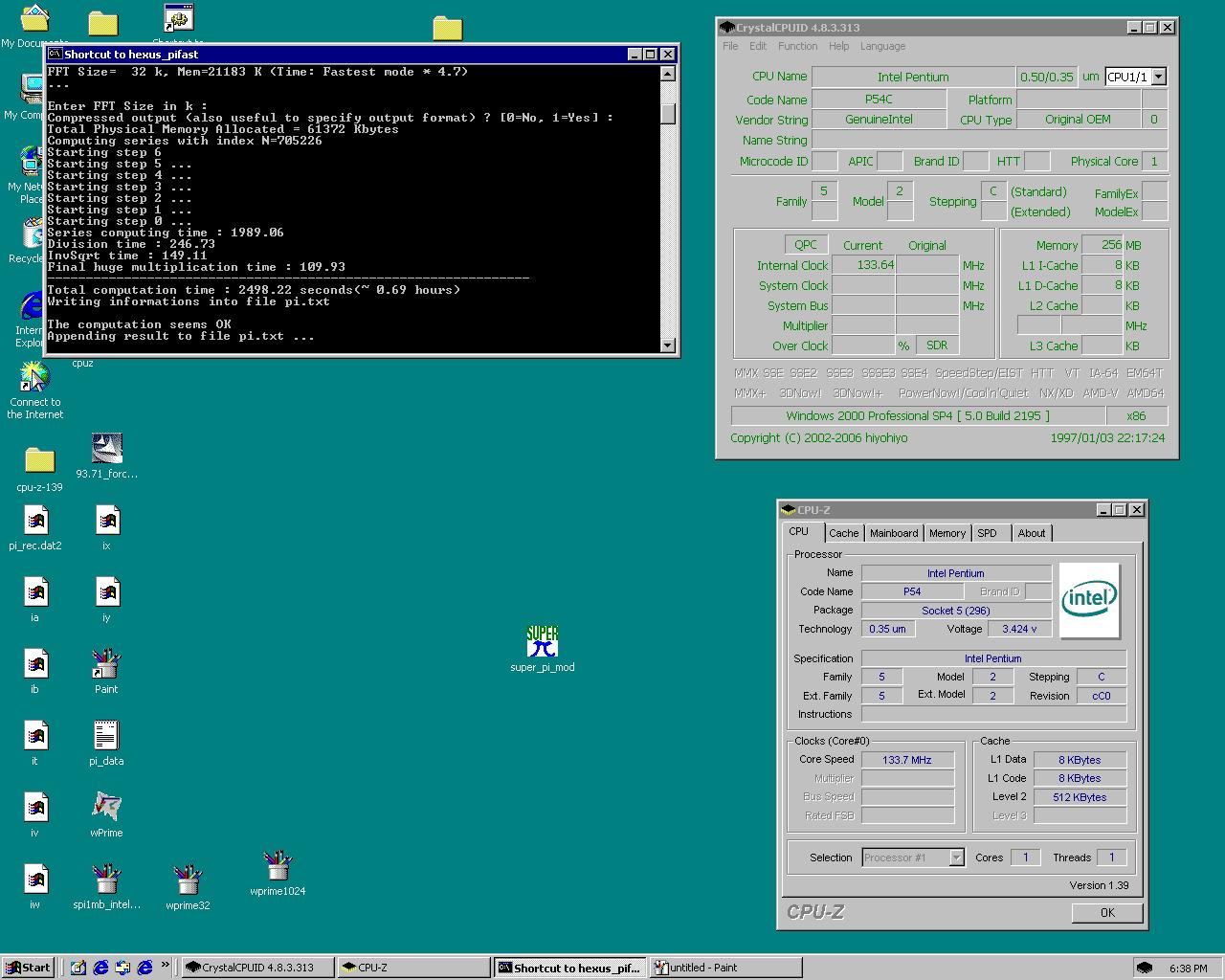
Task: Open the Language menu in CrystalCPUID
Action: coord(882,46)
